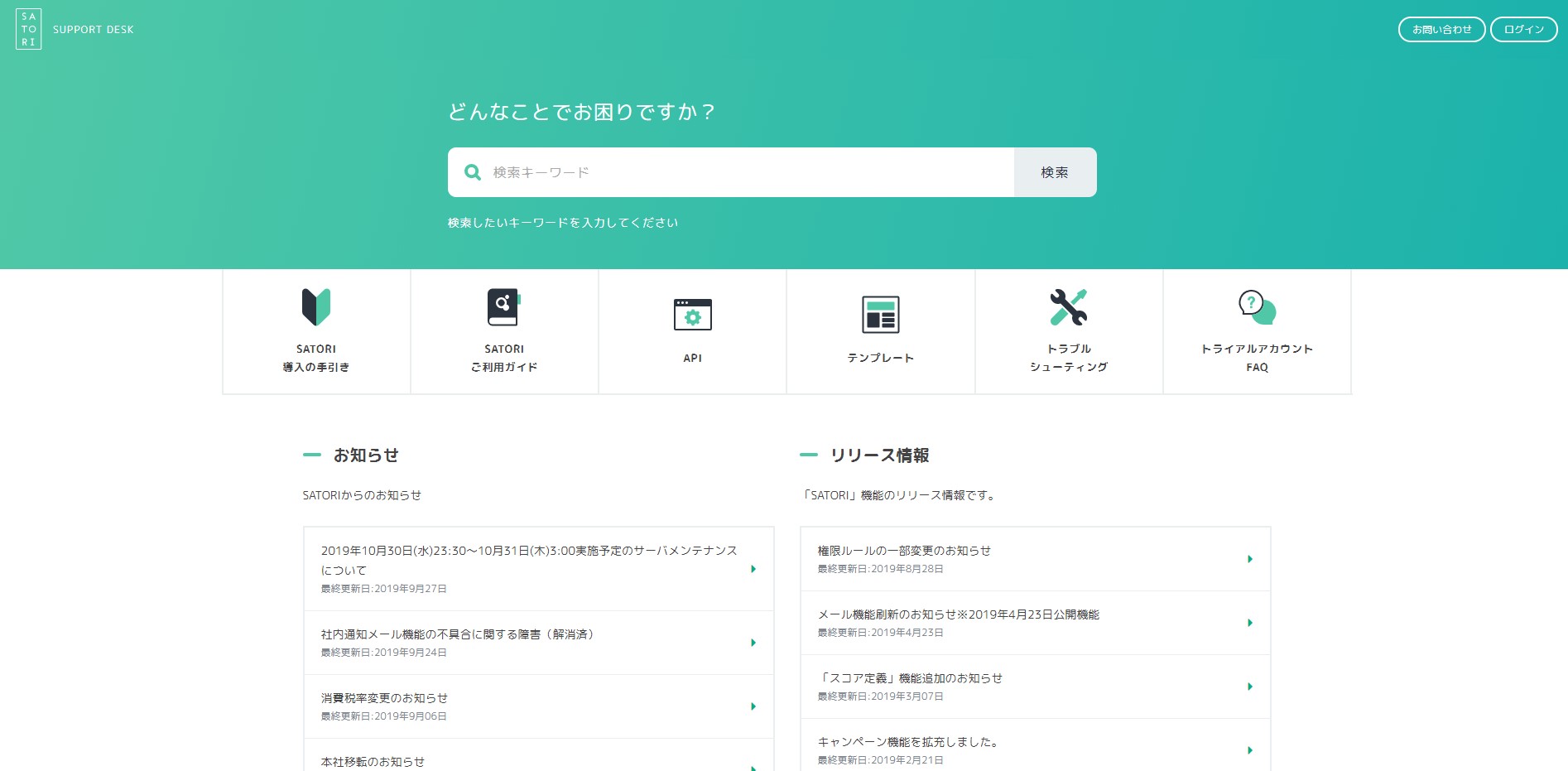Click date 最終更新日:2019年8月28日
The image size is (1568, 771).
[x=881, y=569]
